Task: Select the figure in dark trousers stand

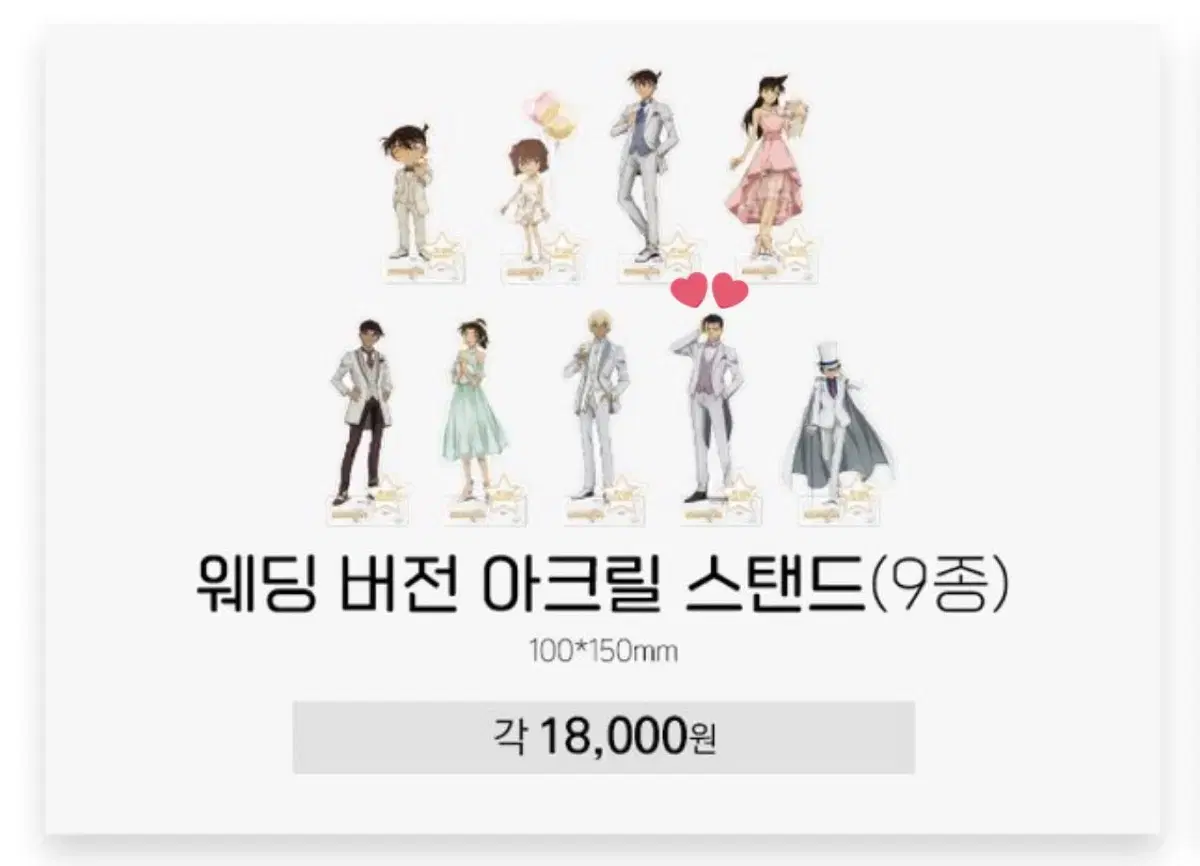Action: tap(365, 418)
